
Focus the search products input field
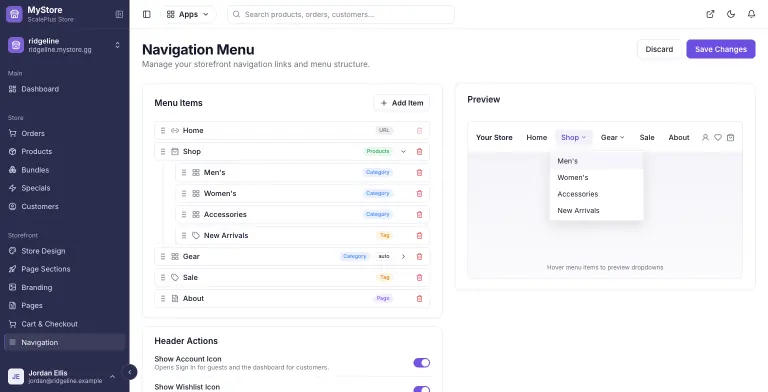(341, 14)
